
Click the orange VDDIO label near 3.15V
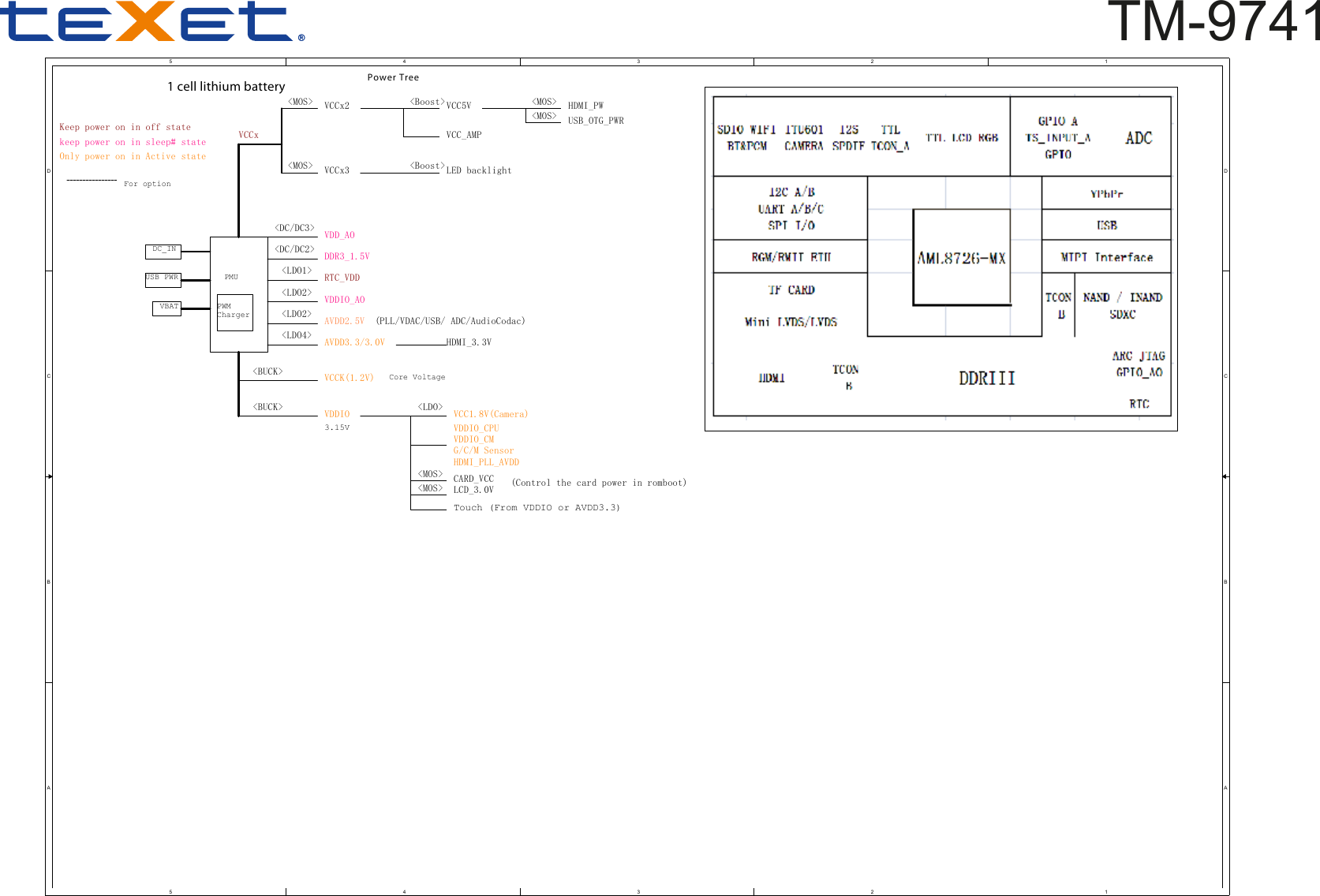[x=337, y=414]
